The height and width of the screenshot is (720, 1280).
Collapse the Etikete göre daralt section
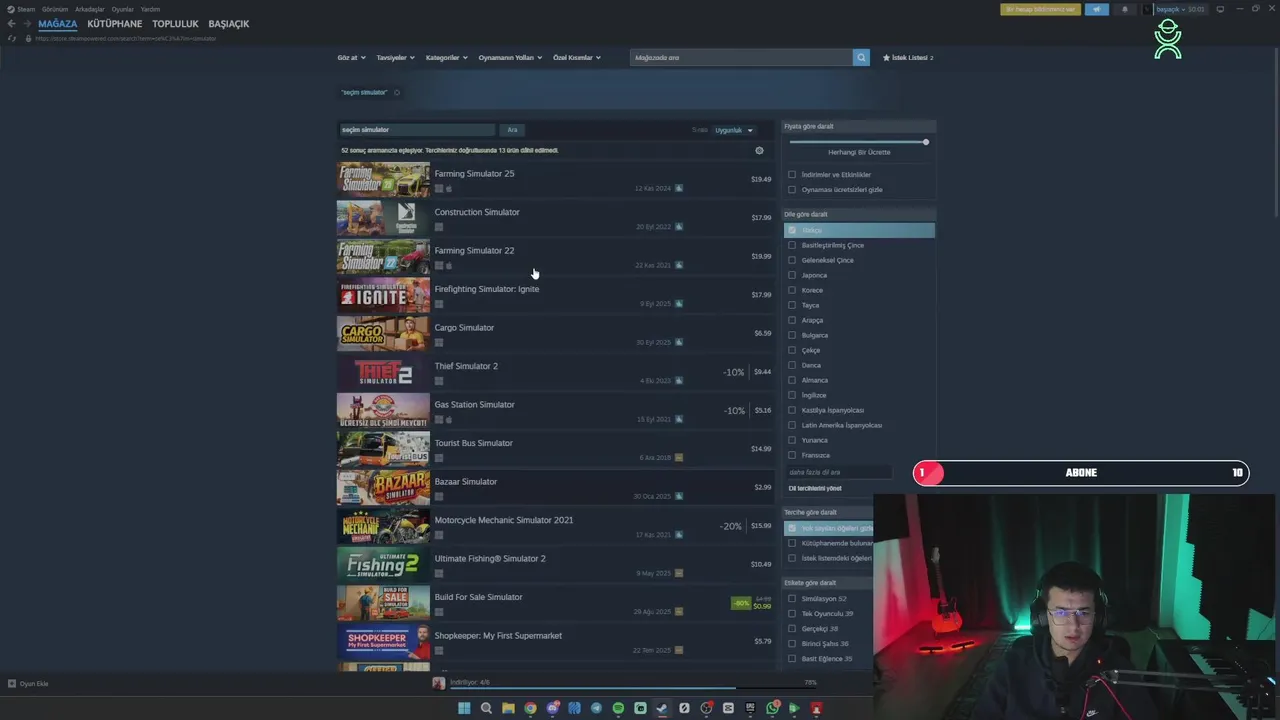click(x=828, y=582)
